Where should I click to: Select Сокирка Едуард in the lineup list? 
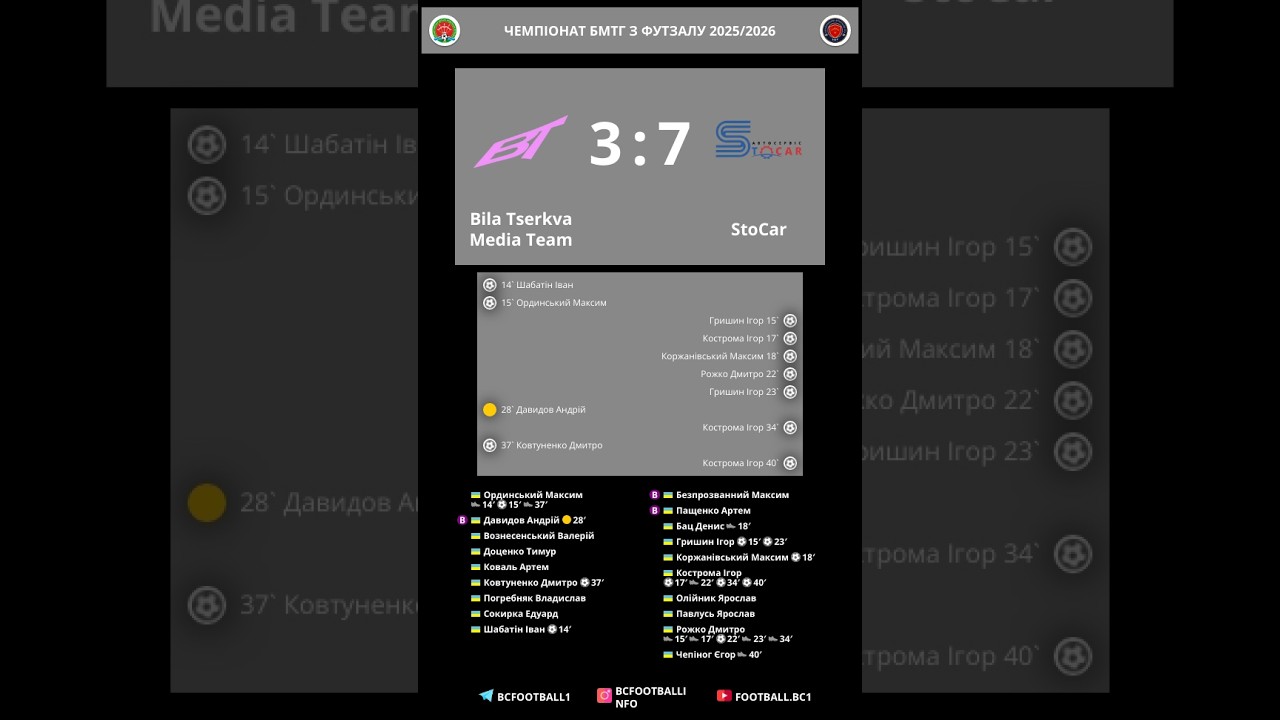click(x=521, y=614)
